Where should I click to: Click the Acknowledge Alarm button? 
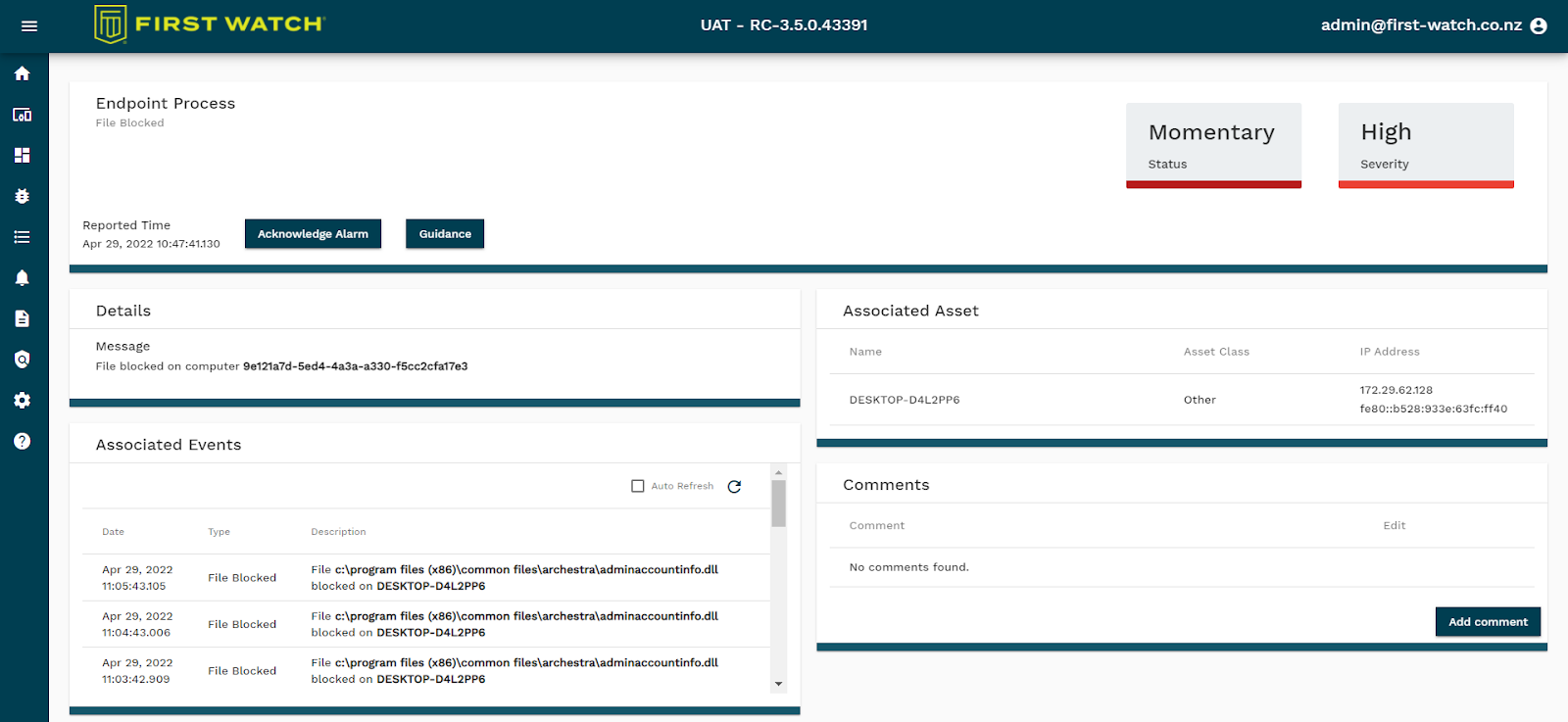[313, 234]
